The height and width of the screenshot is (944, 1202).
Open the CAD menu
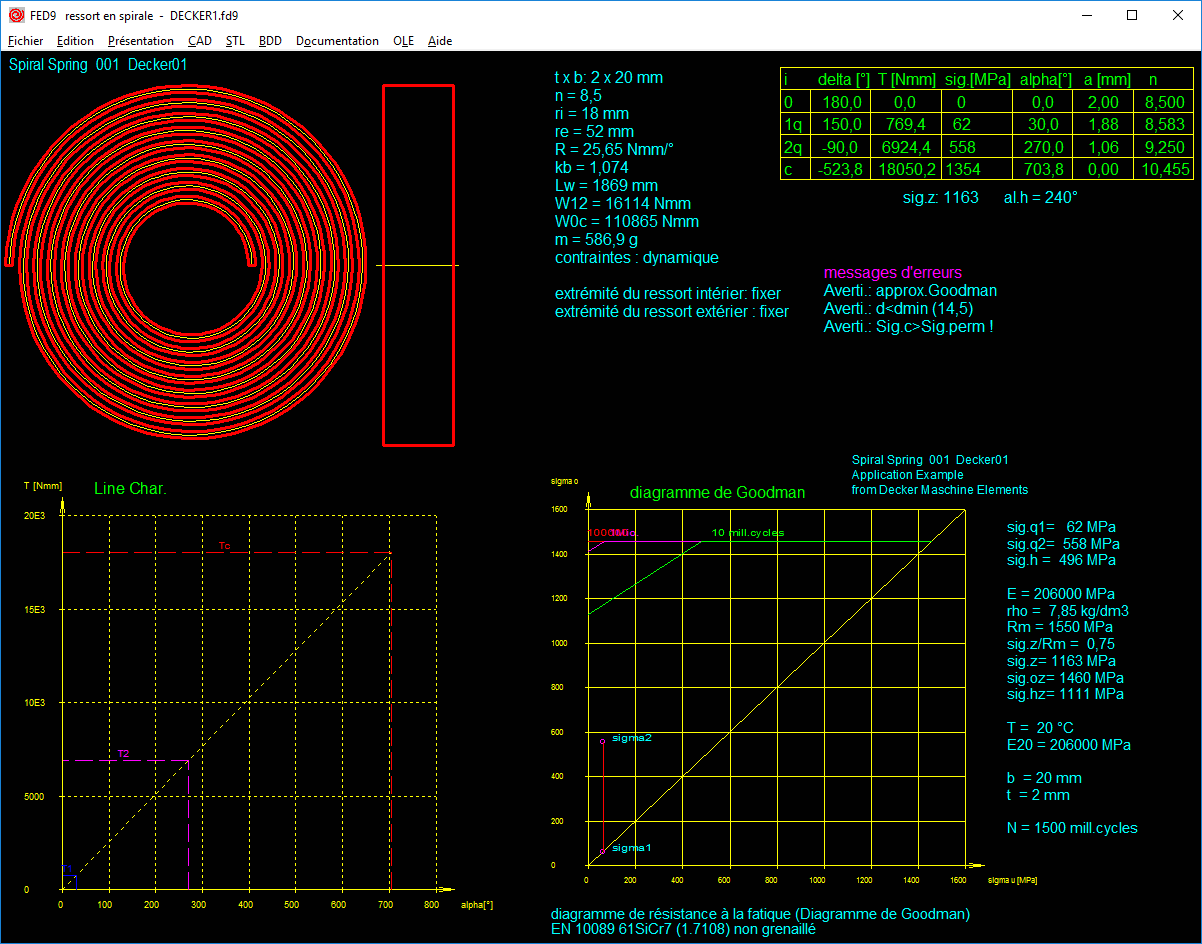pos(200,41)
